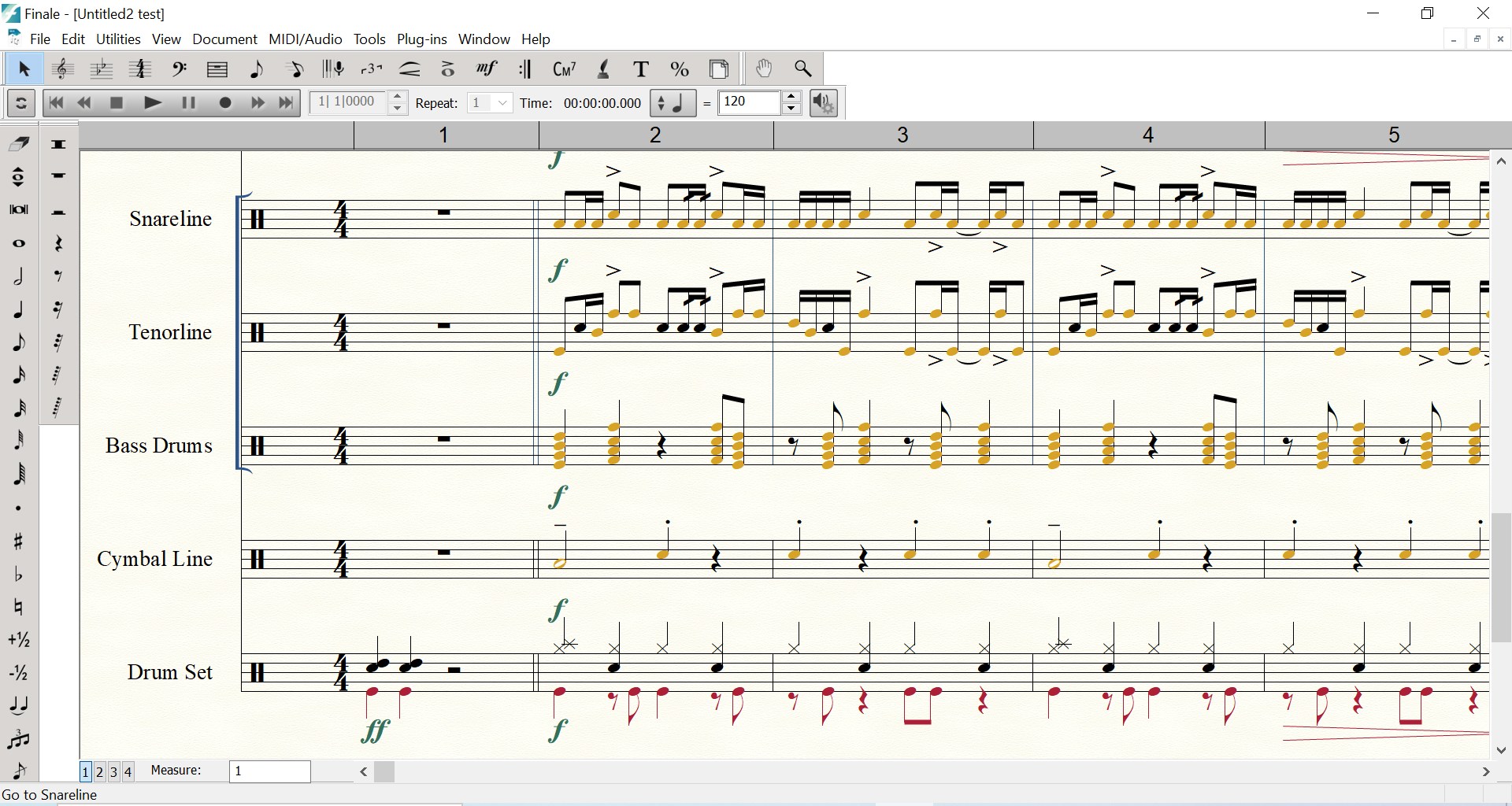Activate the Text tool (T icon)
Image resolution: width=1512 pixels, height=806 pixels.
pos(641,70)
